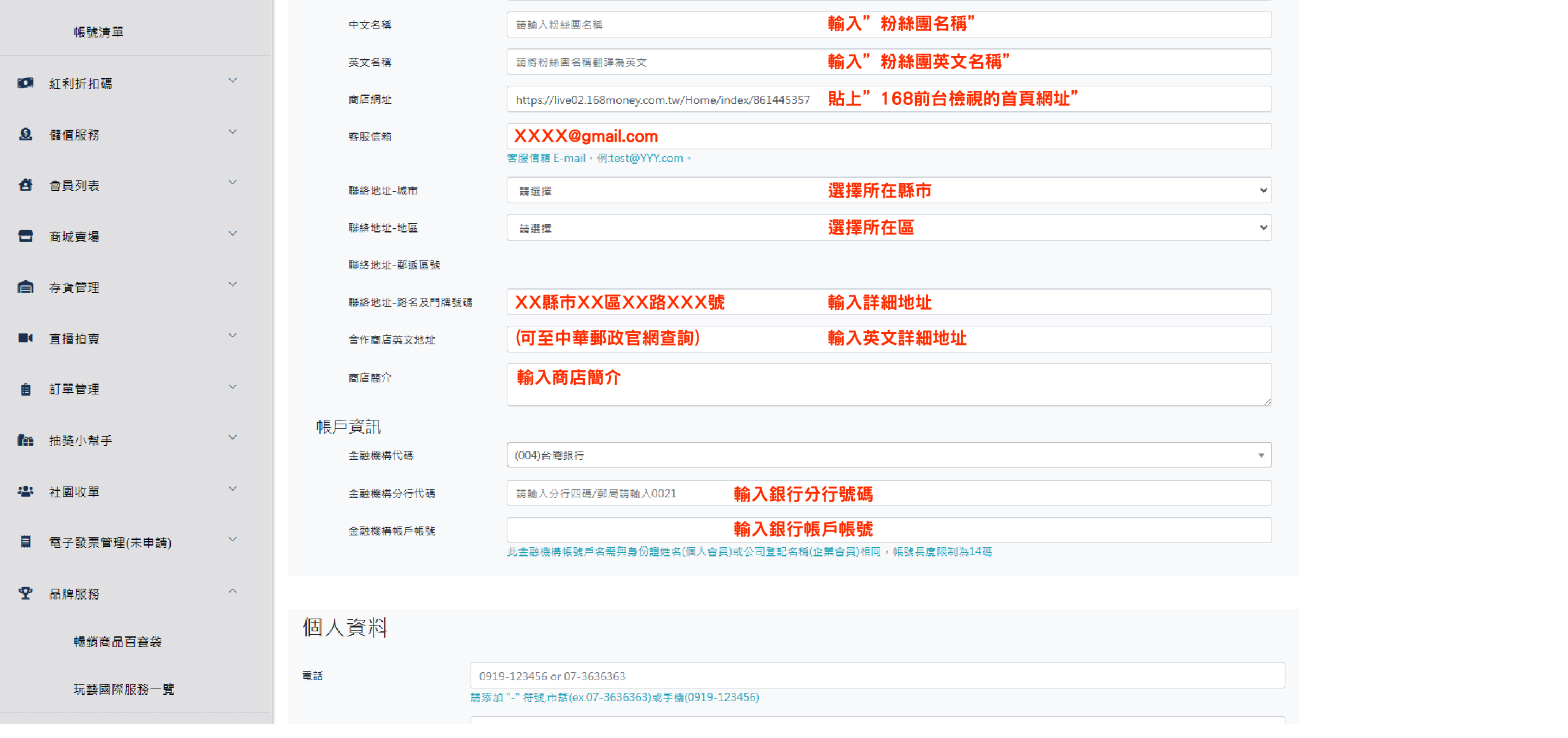Open the 聯絡地址-城市 dropdown
This screenshot has width=1568, height=738.
point(888,191)
